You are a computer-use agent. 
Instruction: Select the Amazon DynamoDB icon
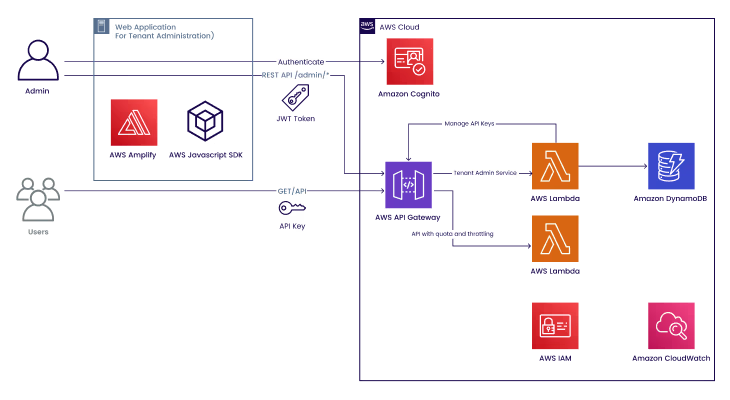tap(671, 166)
